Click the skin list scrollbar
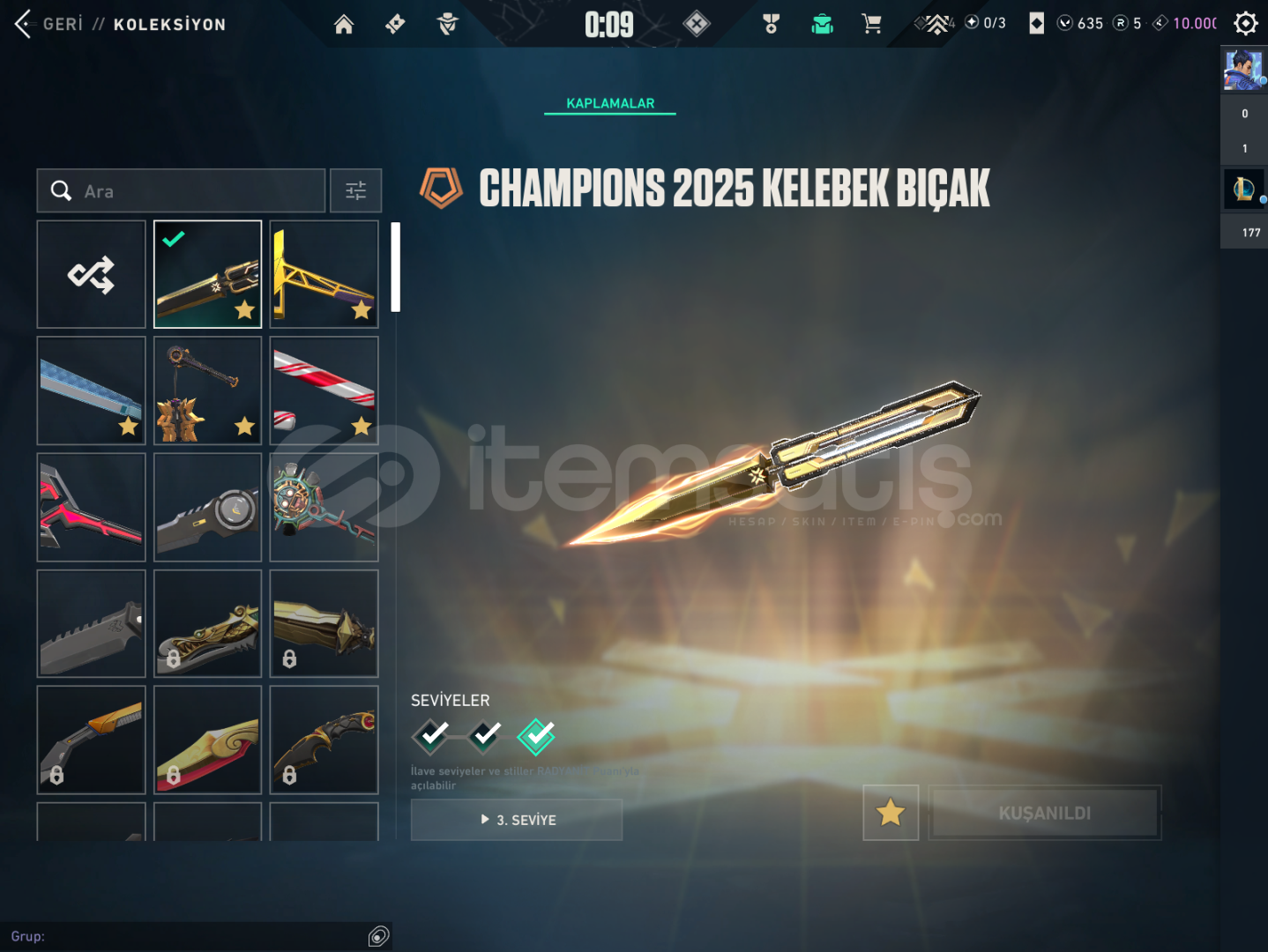The width and height of the screenshot is (1268, 952). (396, 267)
